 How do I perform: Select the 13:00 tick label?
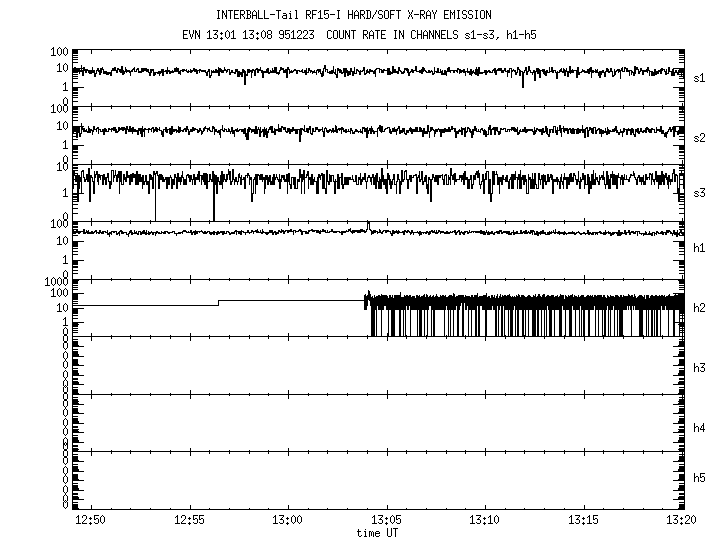[x=288, y=522]
